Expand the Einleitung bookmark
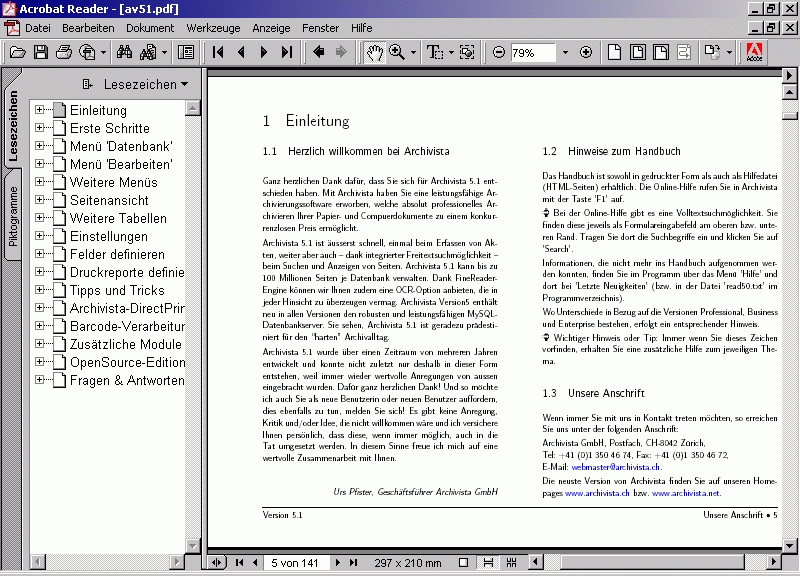This screenshot has height=576, width=800. pyautogui.click(x=39, y=110)
